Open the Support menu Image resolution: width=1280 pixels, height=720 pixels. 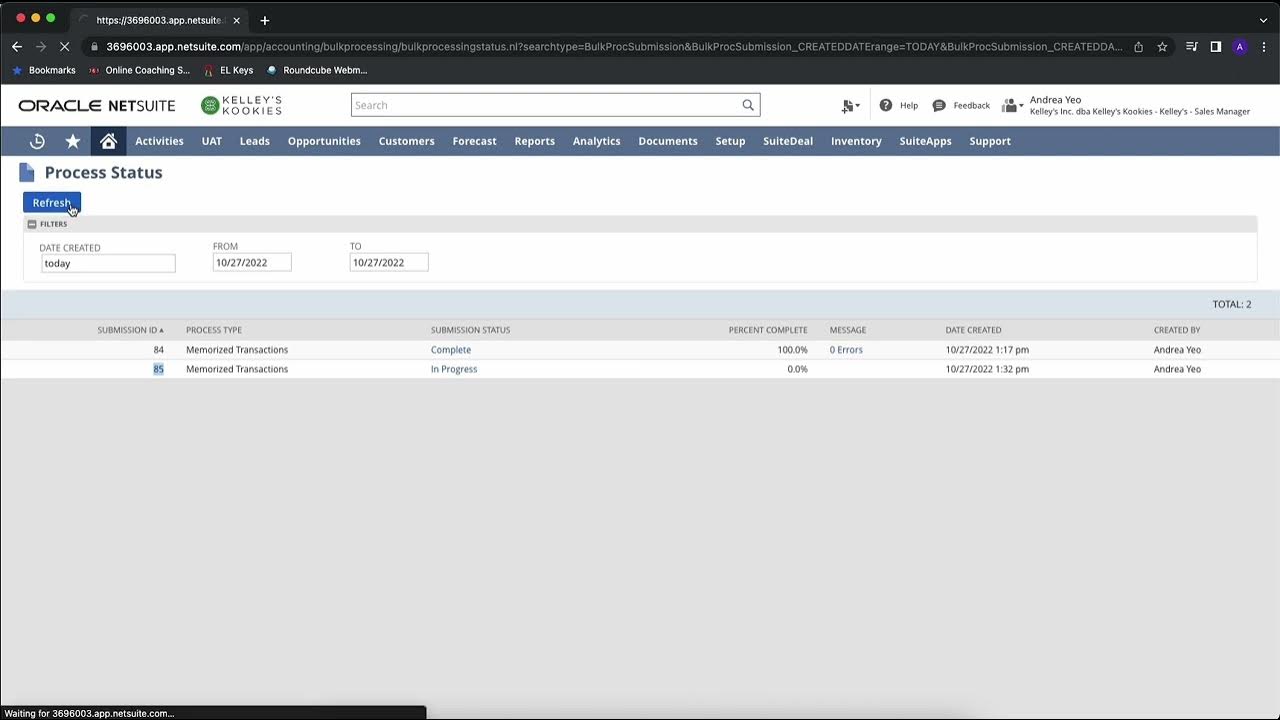[x=990, y=141]
